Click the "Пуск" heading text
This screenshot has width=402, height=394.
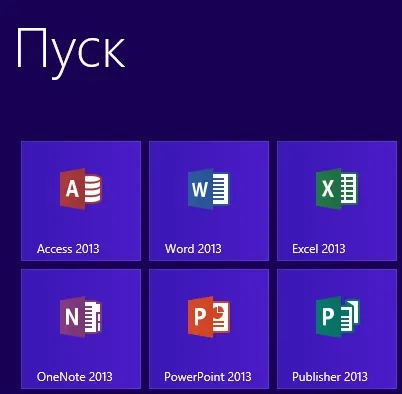71,53
